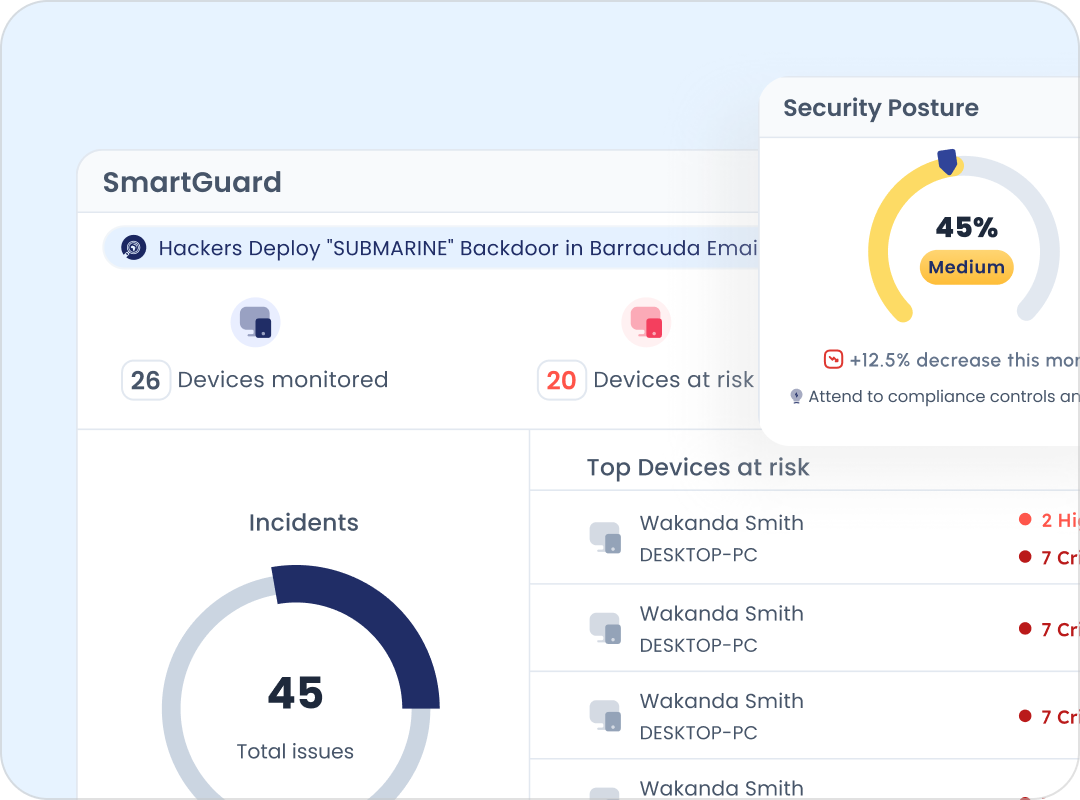This screenshot has height=800, width=1080.
Task: Click the Incidents chart heading
Action: [x=304, y=522]
